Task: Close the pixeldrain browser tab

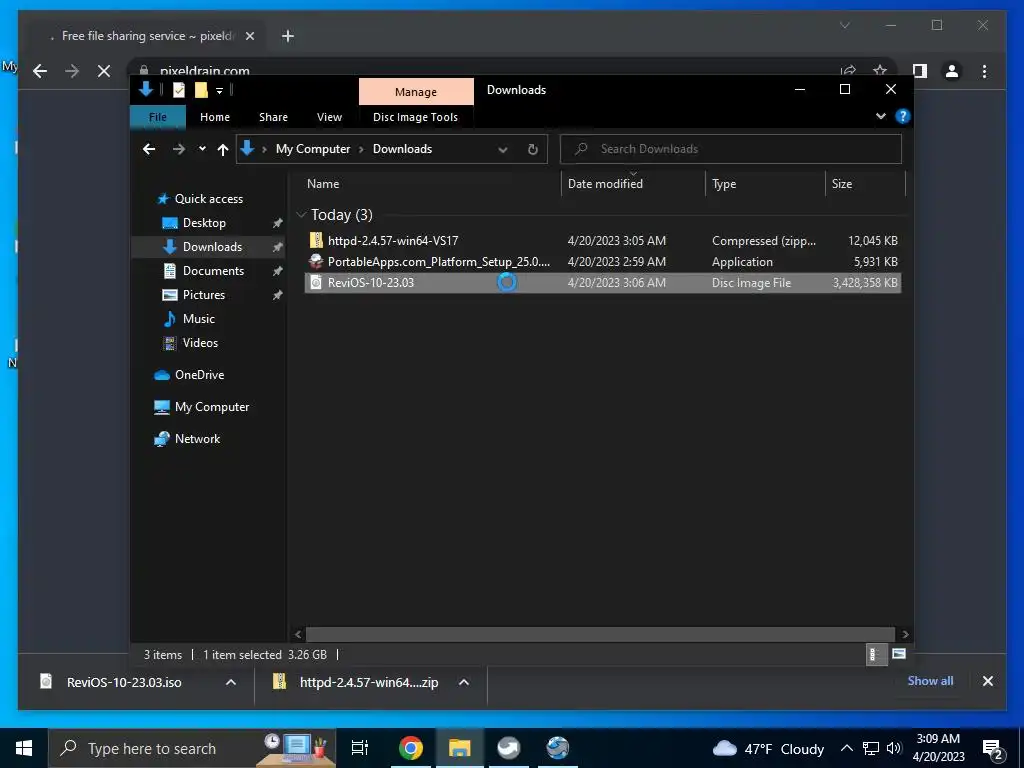Action: pyautogui.click(x=249, y=36)
